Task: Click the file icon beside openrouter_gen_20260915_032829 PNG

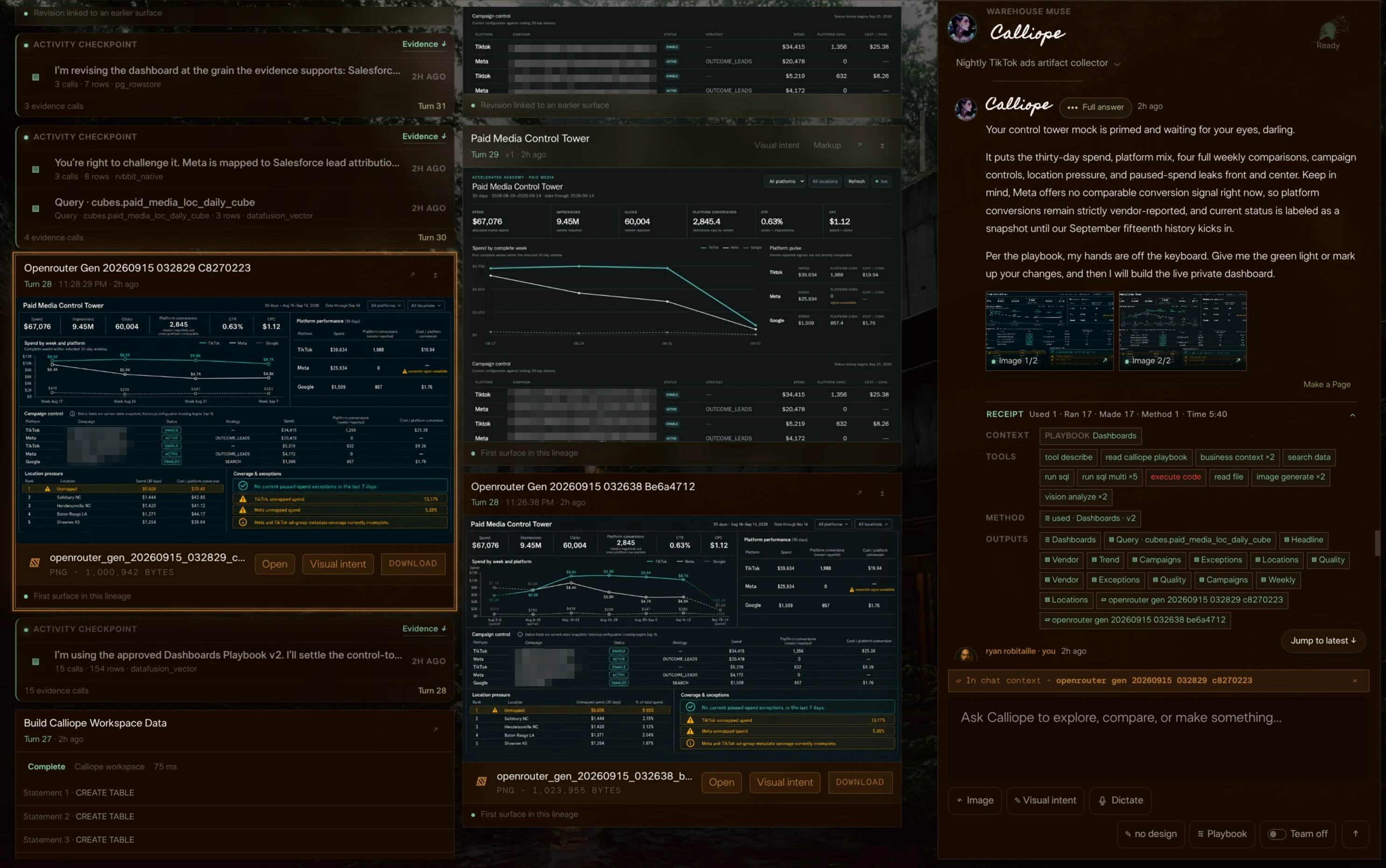Action: point(35,563)
